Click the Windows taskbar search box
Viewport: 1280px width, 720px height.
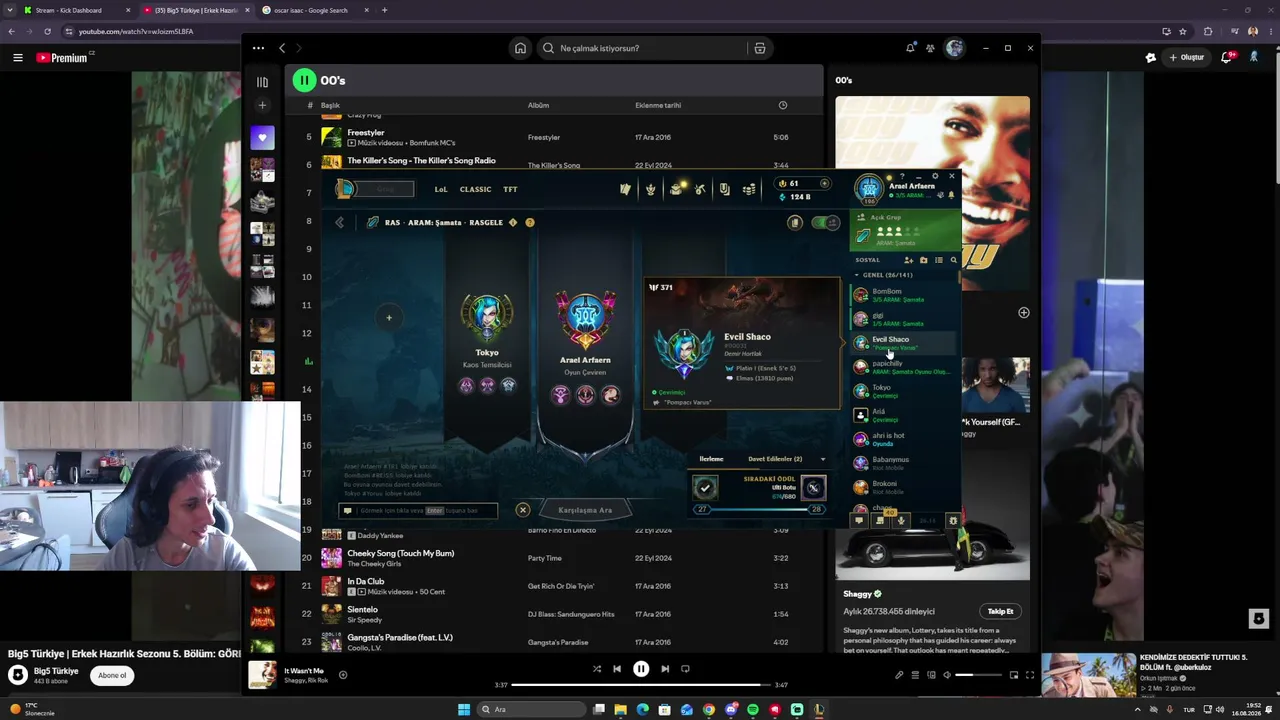point(531,710)
